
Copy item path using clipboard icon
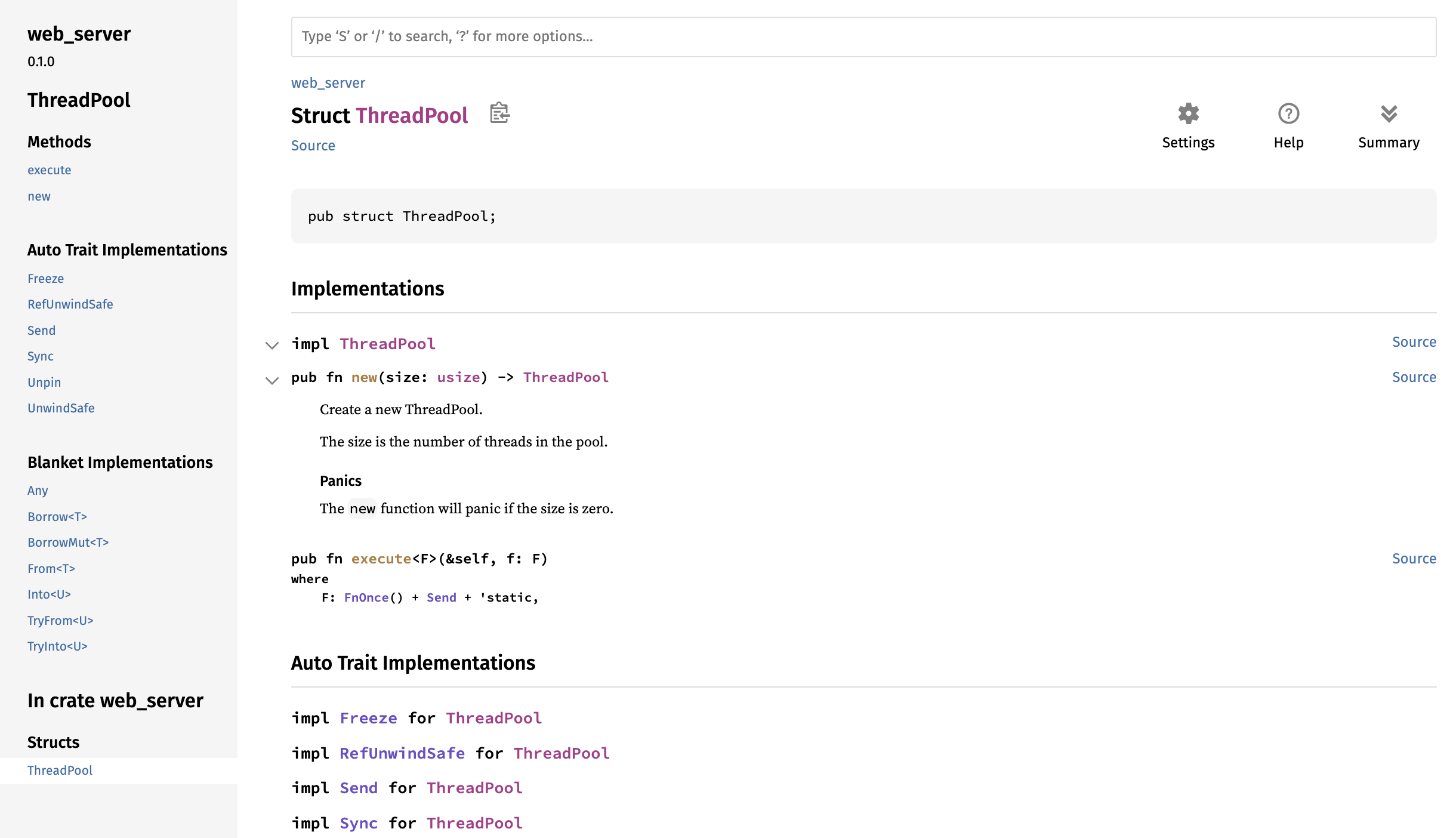(x=499, y=113)
